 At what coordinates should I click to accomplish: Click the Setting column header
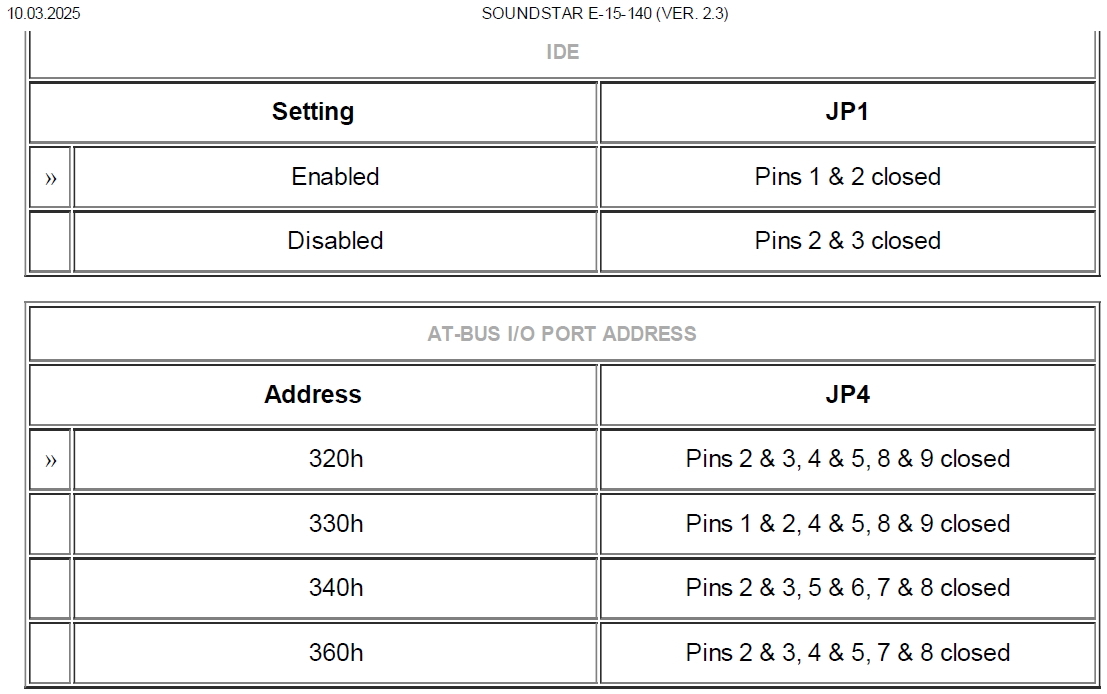(x=313, y=112)
